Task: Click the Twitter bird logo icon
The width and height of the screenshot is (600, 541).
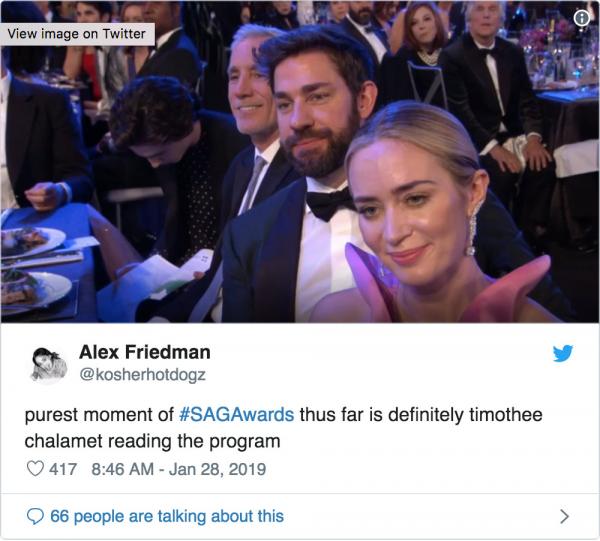Action: 562,353
